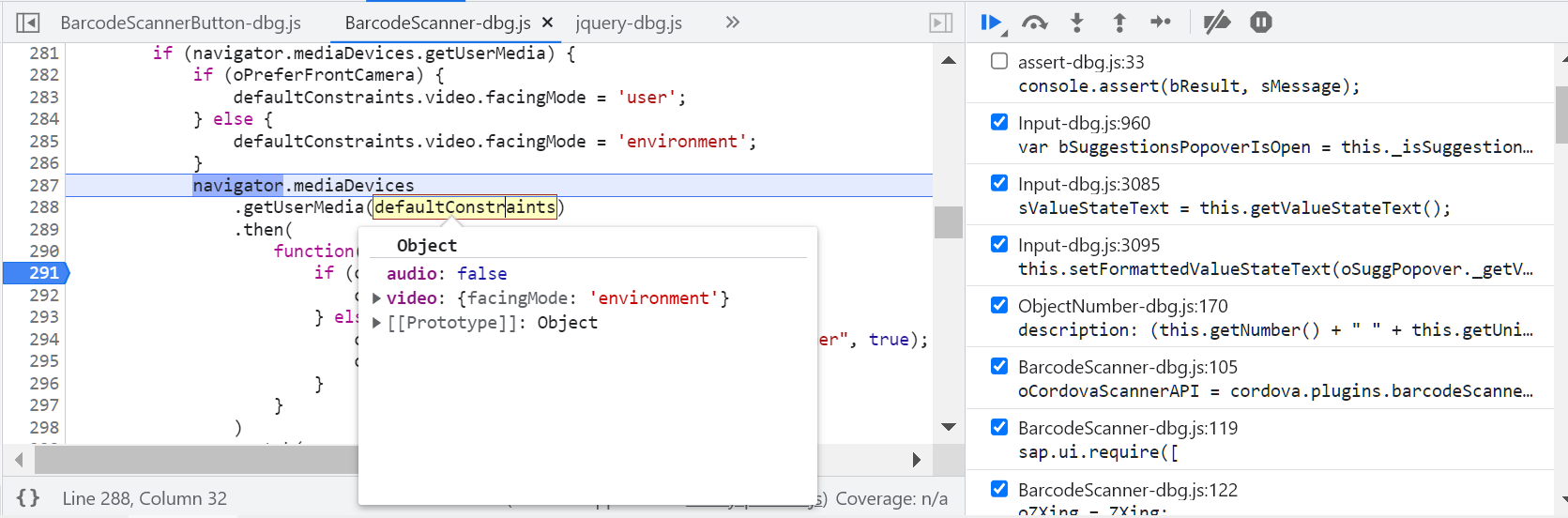Click the editor vertical scrollbar thumb
Screen dimensions: 1568x518
[x=949, y=222]
